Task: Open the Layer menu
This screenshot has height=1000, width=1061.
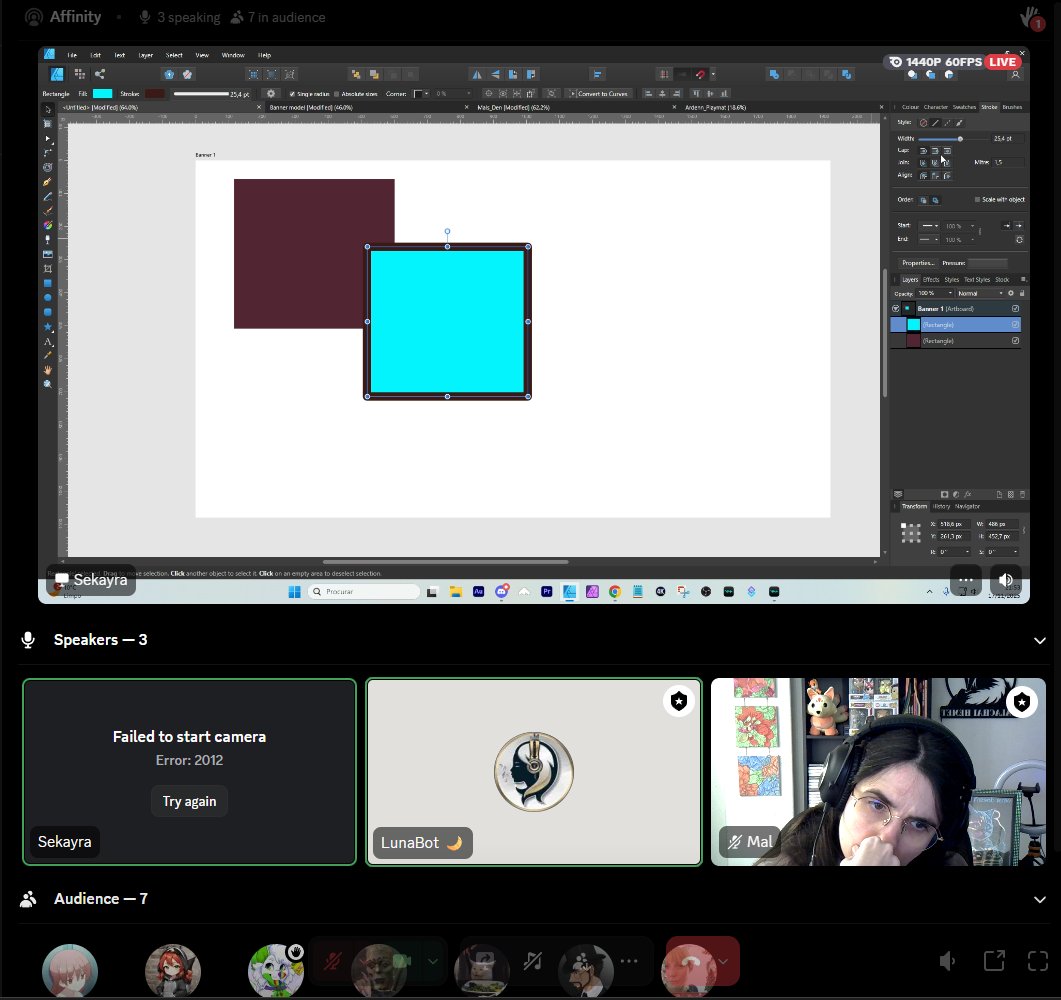Action: coord(145,55)
